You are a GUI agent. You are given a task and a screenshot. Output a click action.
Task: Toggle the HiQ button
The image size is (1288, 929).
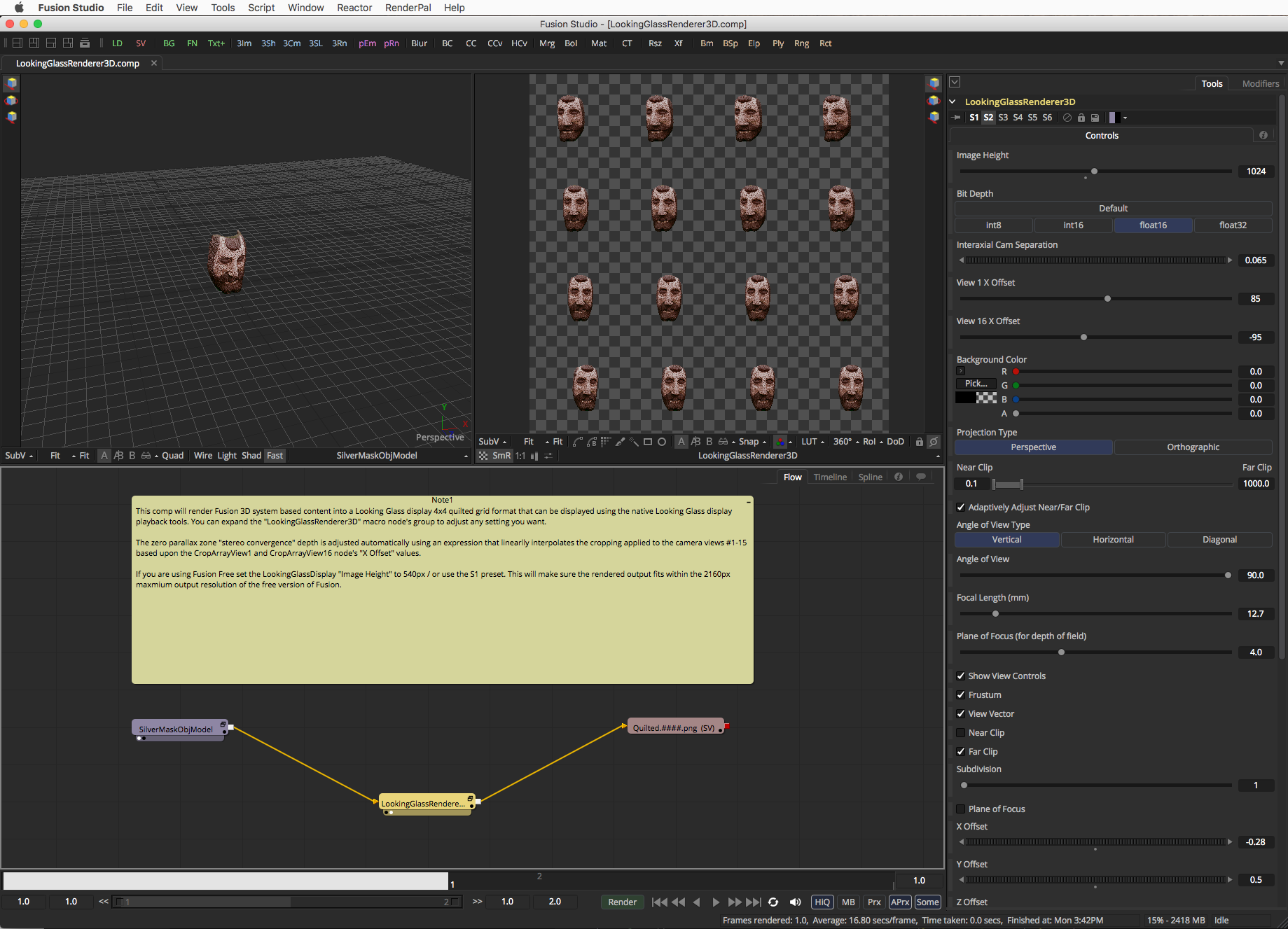822,902
